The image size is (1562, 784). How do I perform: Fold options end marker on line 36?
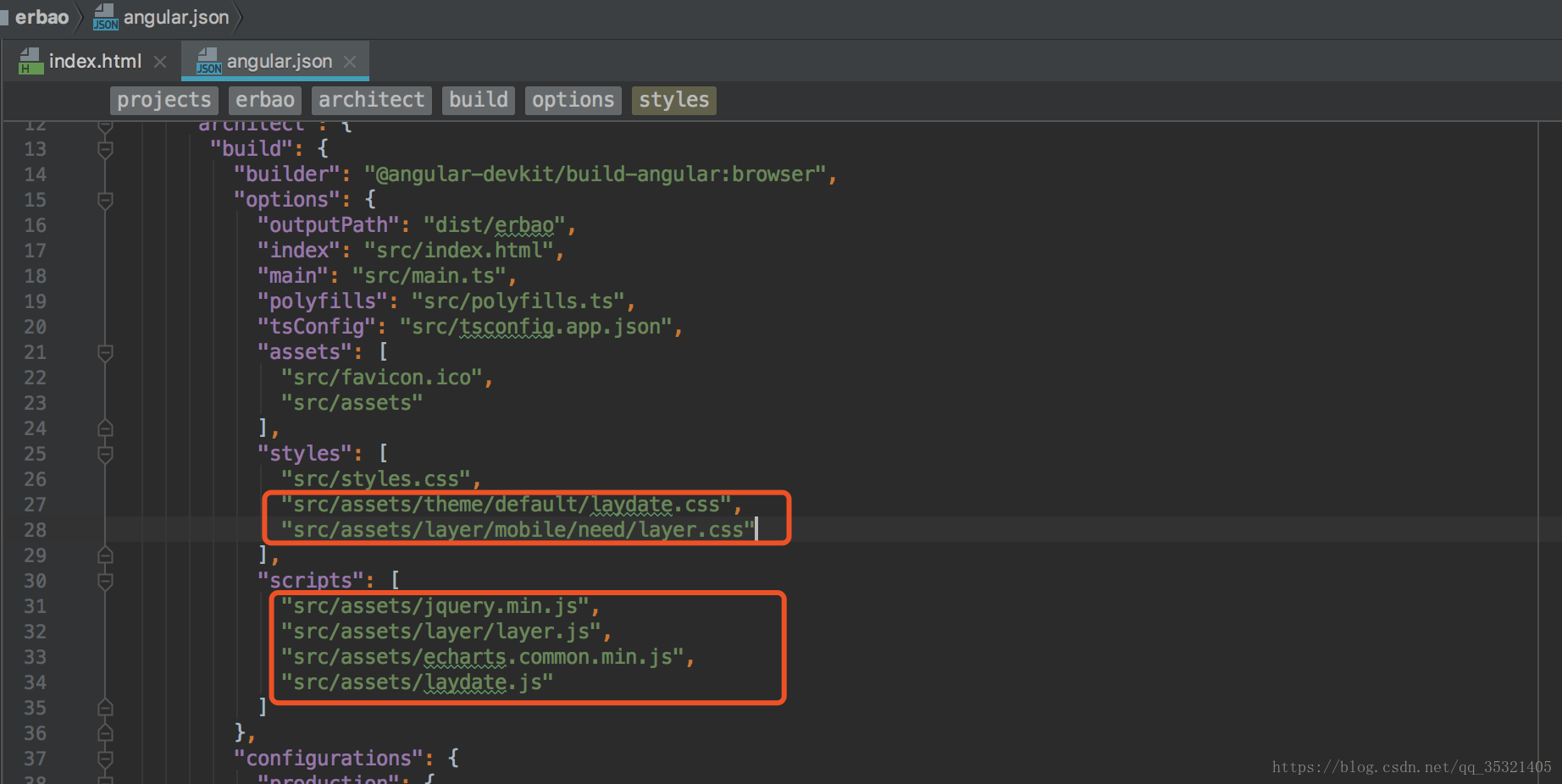[105, 733]
